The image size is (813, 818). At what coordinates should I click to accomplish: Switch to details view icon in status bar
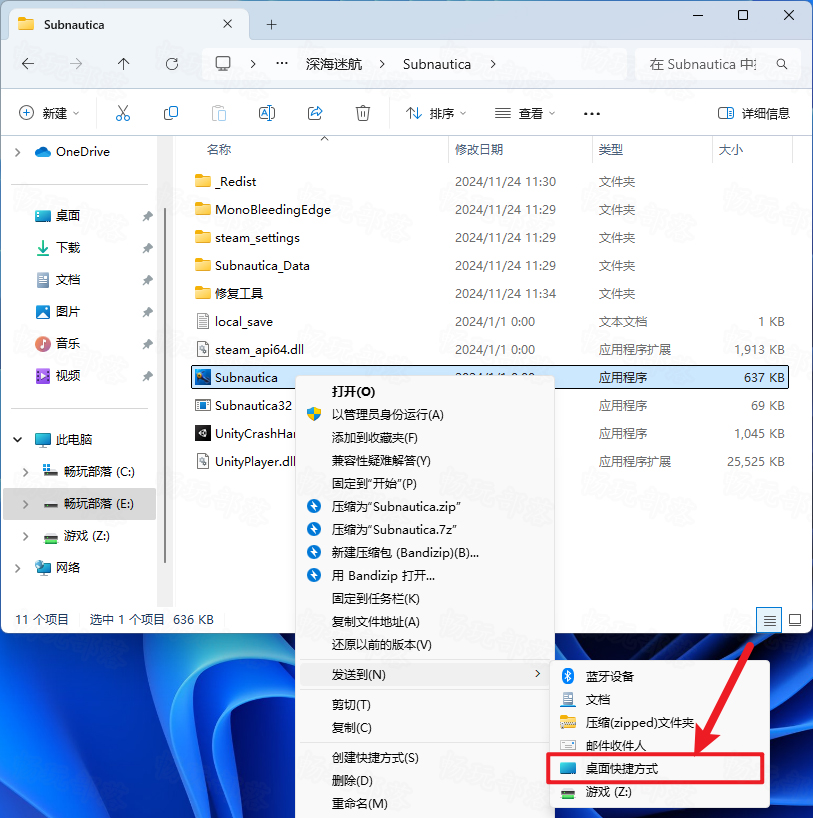[x=769, y=620]
